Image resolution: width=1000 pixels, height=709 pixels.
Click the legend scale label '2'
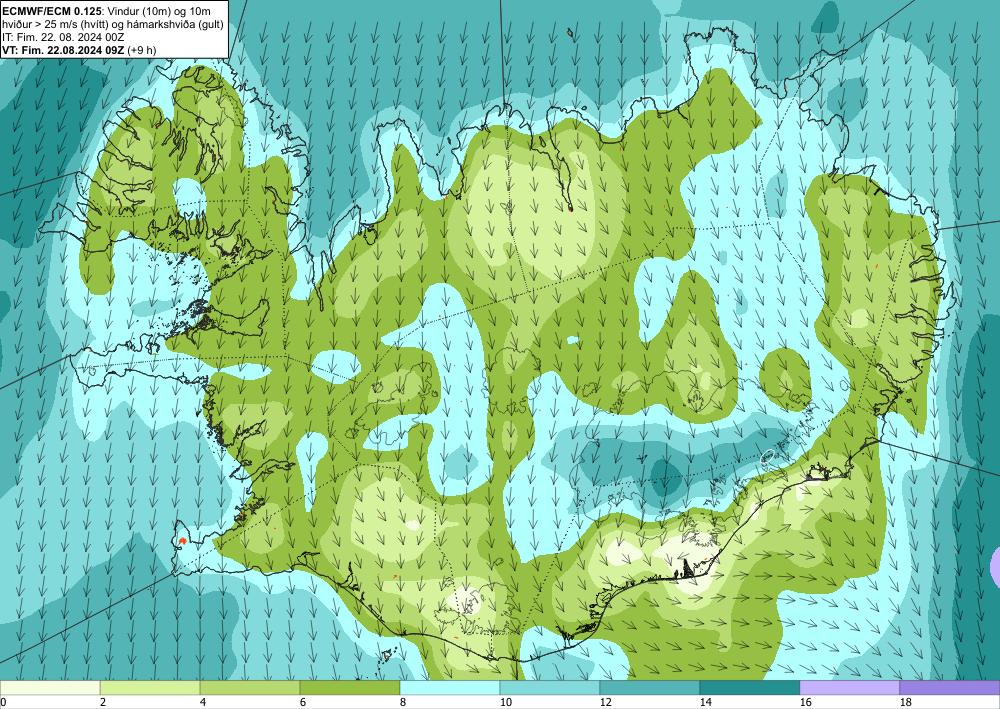click(103, 702)
